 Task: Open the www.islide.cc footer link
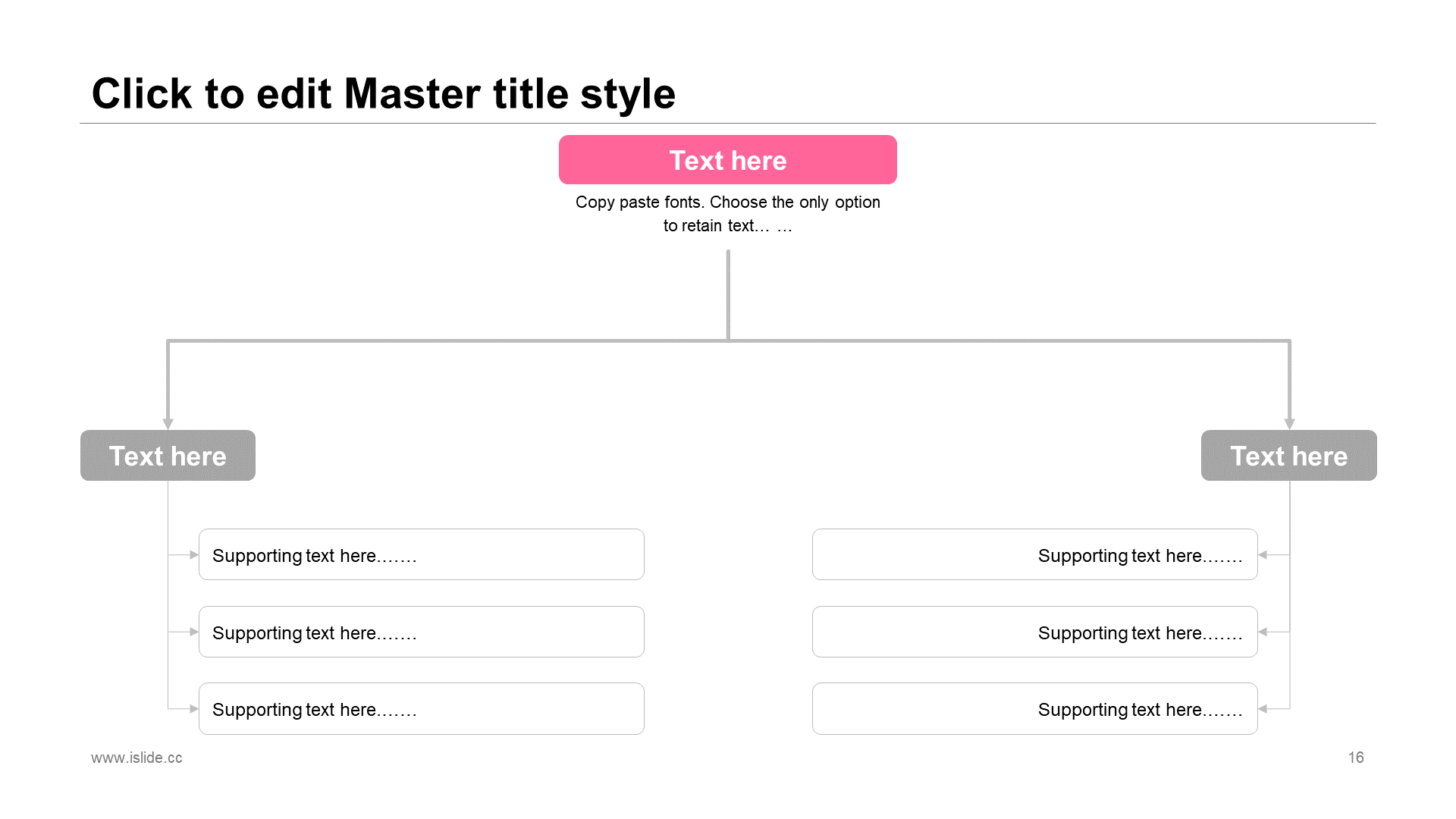click(x=136, y=758)
